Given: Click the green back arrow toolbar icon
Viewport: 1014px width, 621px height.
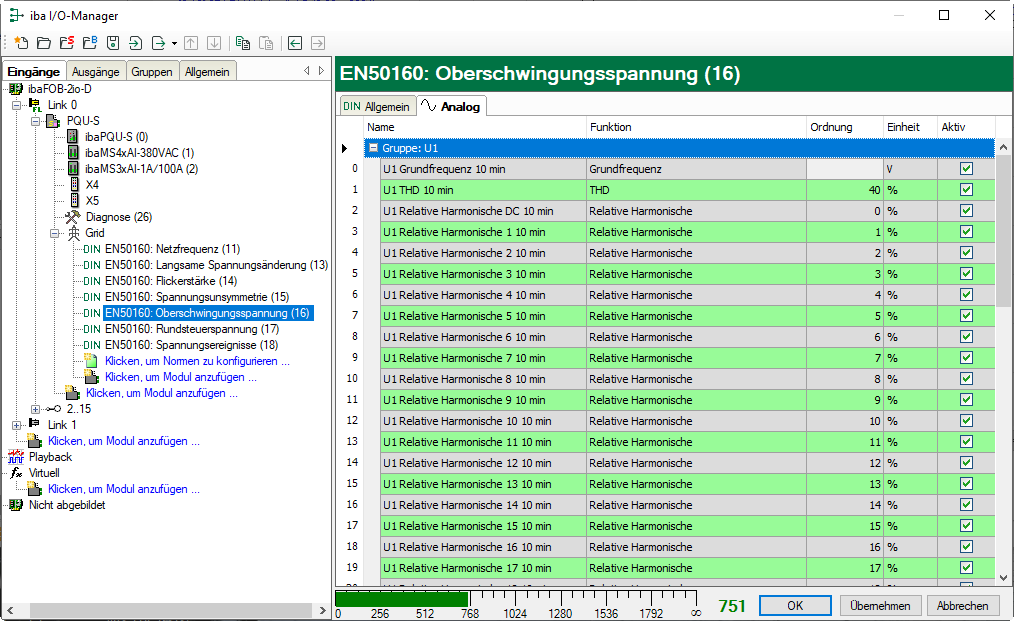Looking at the screenshot, I should click(x=295, y=43).
